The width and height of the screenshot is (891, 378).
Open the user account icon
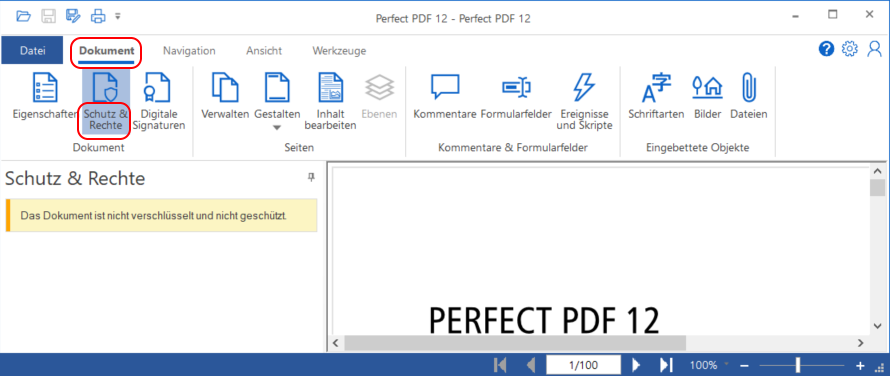[874, 49]
